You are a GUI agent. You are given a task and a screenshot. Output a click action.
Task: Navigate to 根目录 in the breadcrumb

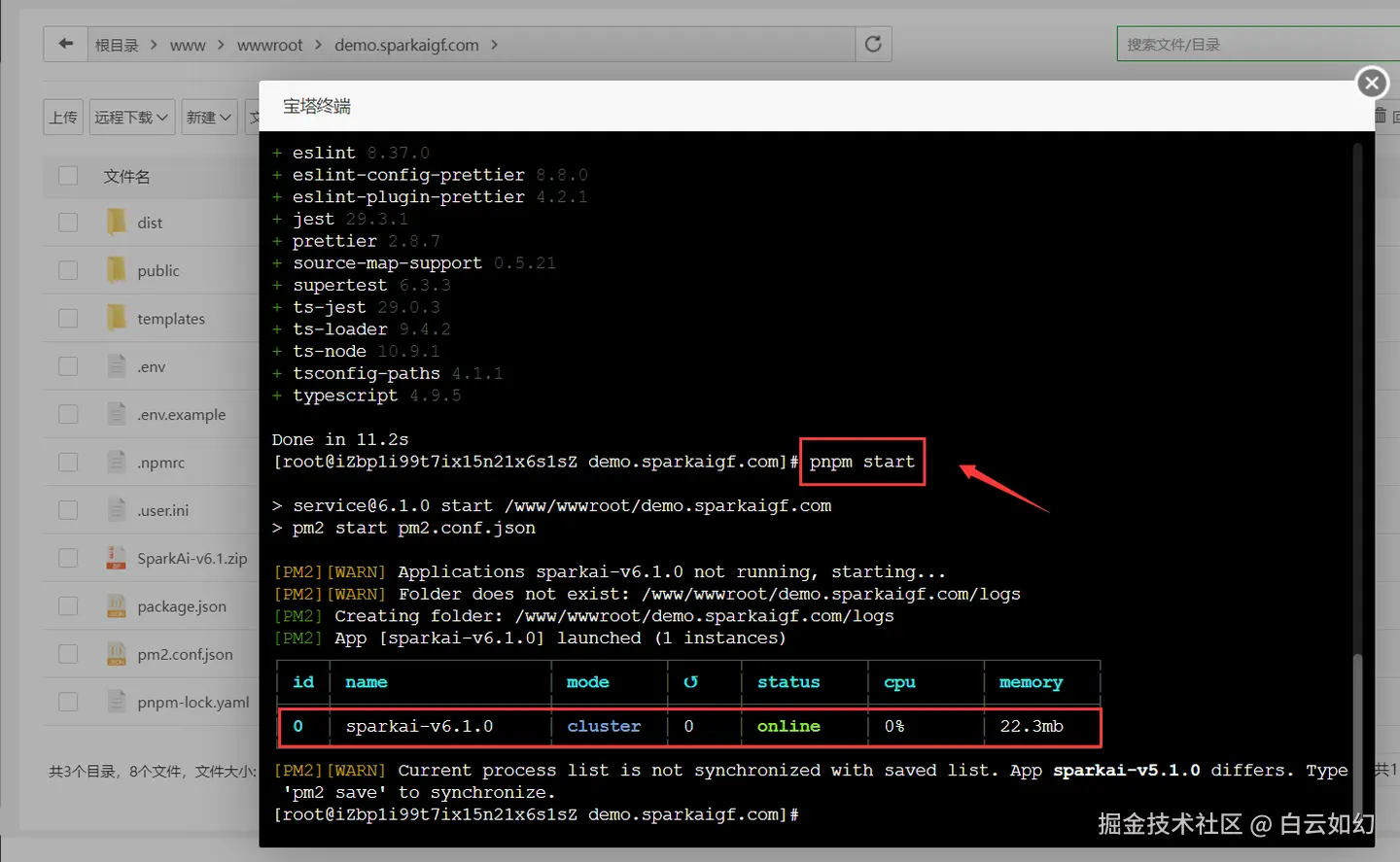click(x=117, y=45)
